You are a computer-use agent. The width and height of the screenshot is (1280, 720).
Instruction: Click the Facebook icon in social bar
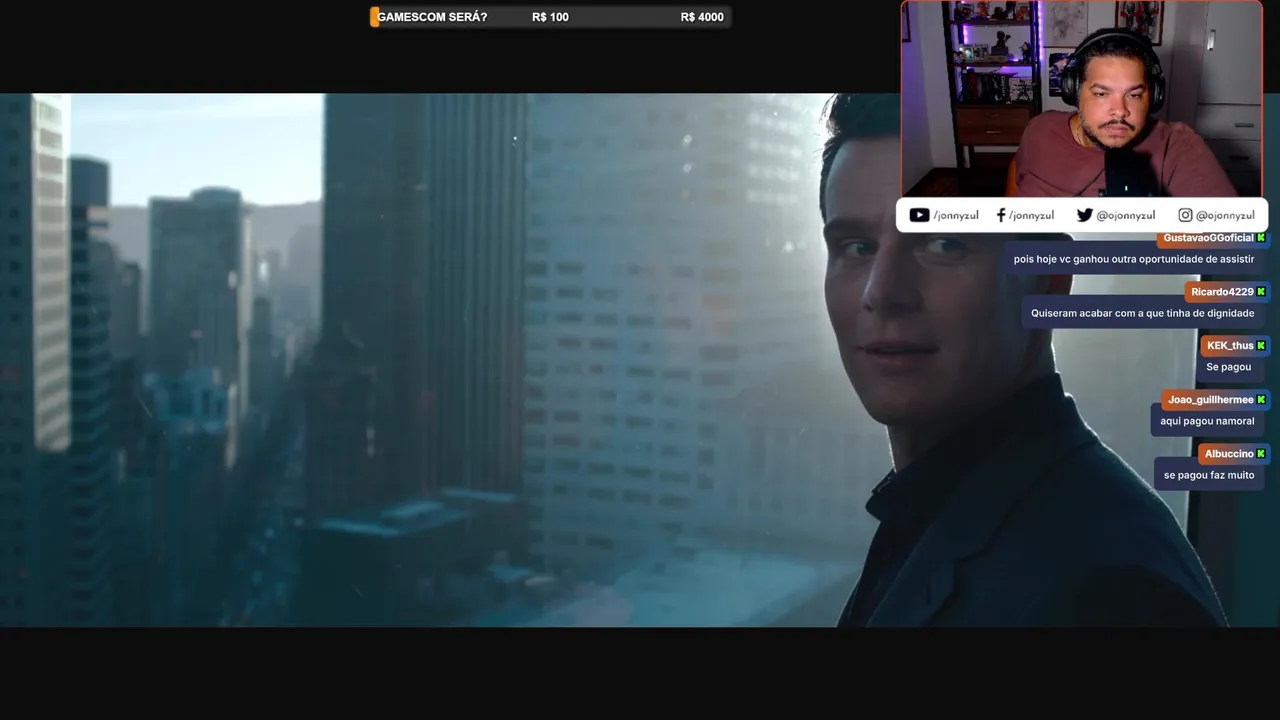pyautogui.click(x=1001, y=215)
